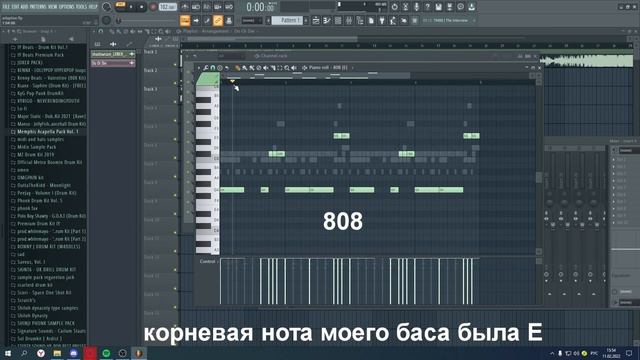Select the pink 'Do Or Die' pattern in picker
The height and width of the screenshot is (360, 640).
pos(113,63)
